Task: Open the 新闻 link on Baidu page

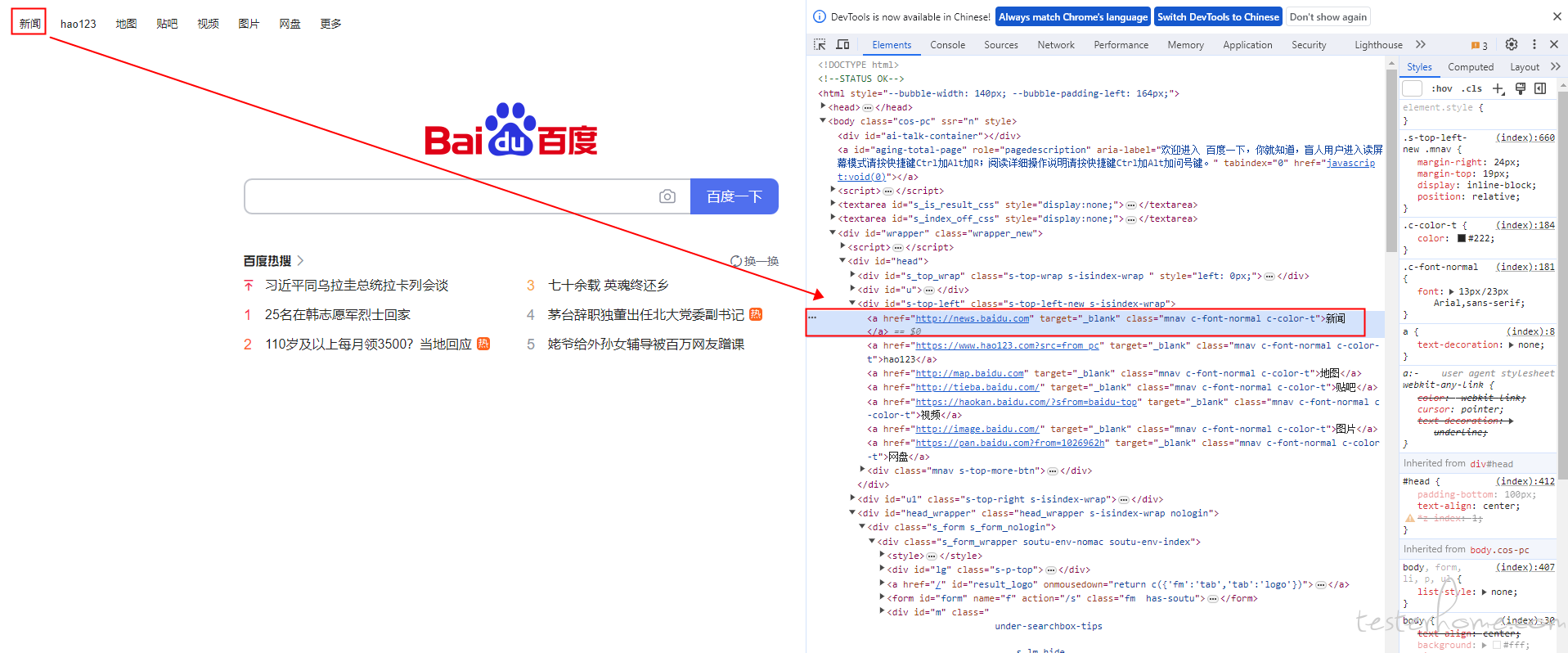Action: 30,24
